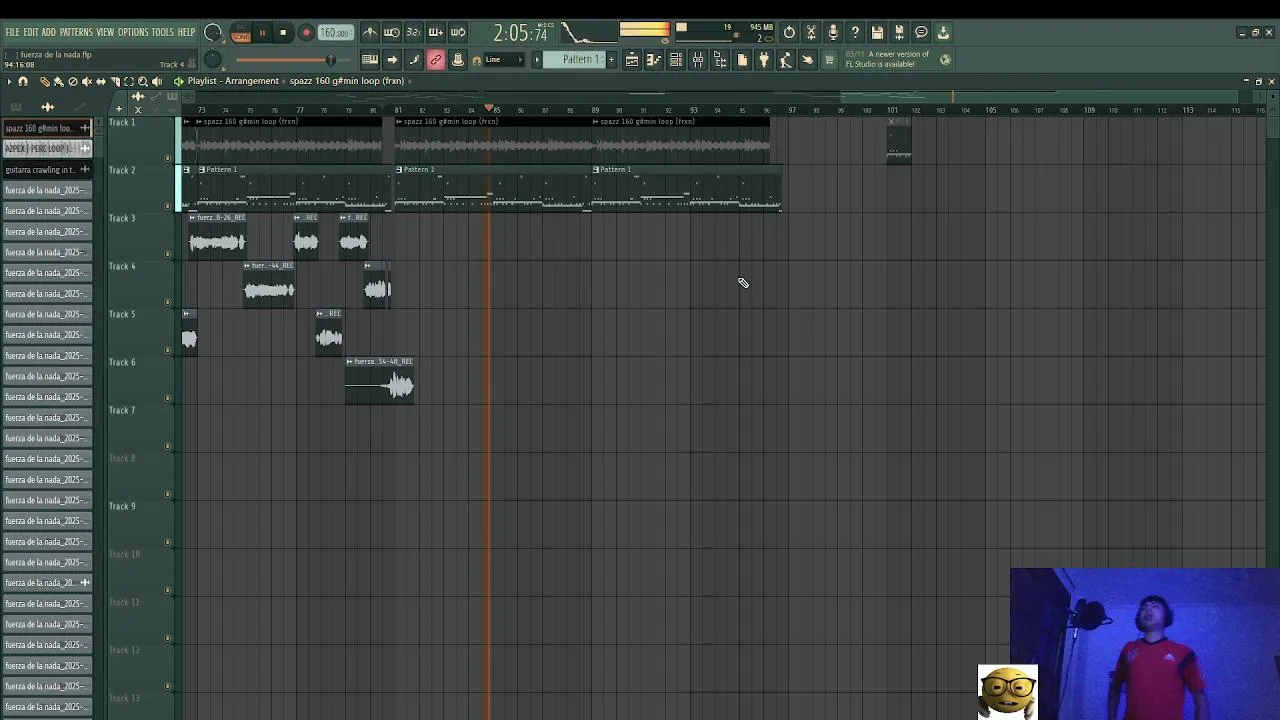Open the HELP menu
The image size is (1280, 720).
[187, 32]
